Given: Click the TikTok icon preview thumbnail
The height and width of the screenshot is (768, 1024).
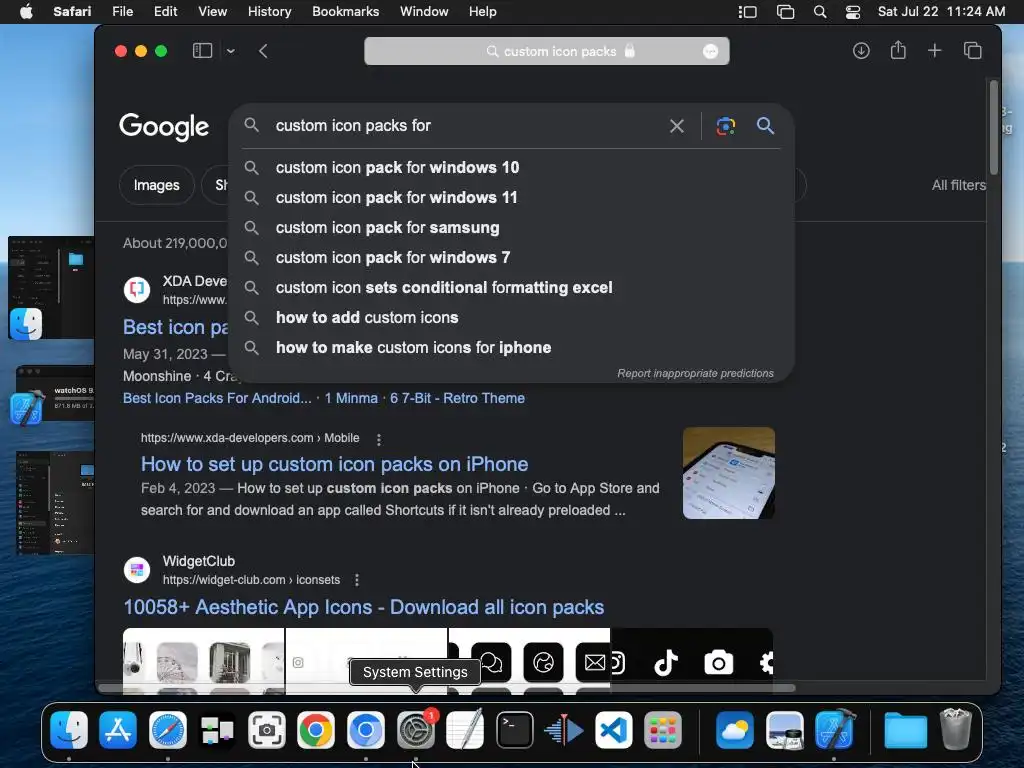Looking at the screenshot, I should click(x=665, y=663).
